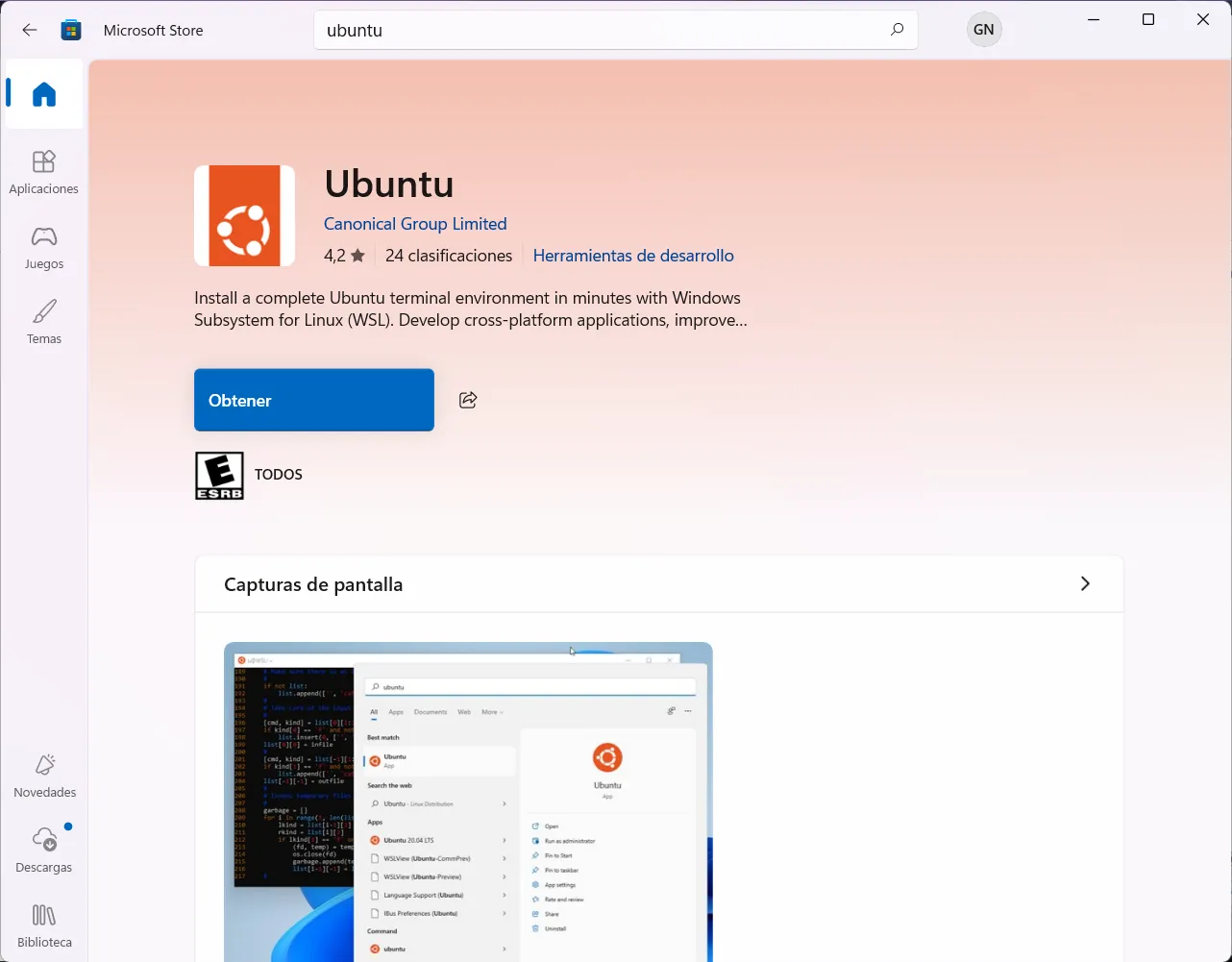Open the Temas section
Image resolution: width=1232 pixels, height=962 pixels.
(x=44, y=323)
